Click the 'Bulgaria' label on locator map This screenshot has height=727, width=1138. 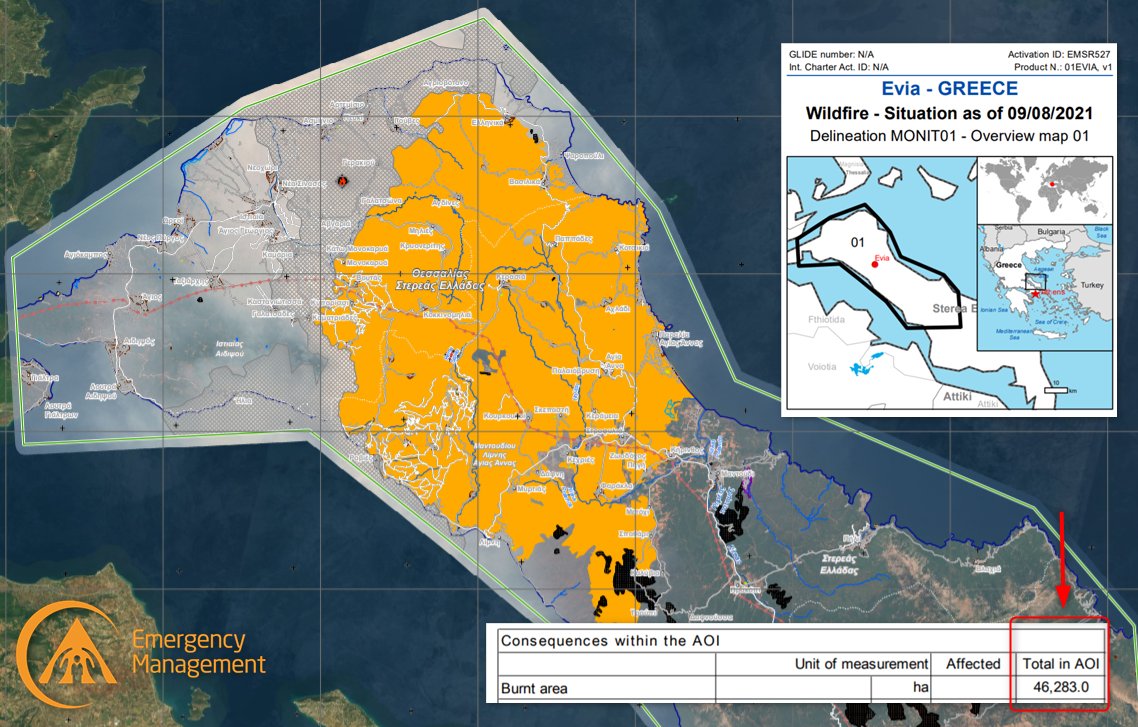click(1050, 232)
